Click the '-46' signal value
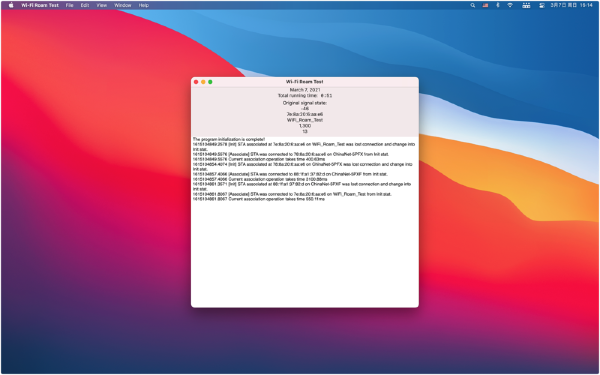The image size is (600, 375). 305,109
